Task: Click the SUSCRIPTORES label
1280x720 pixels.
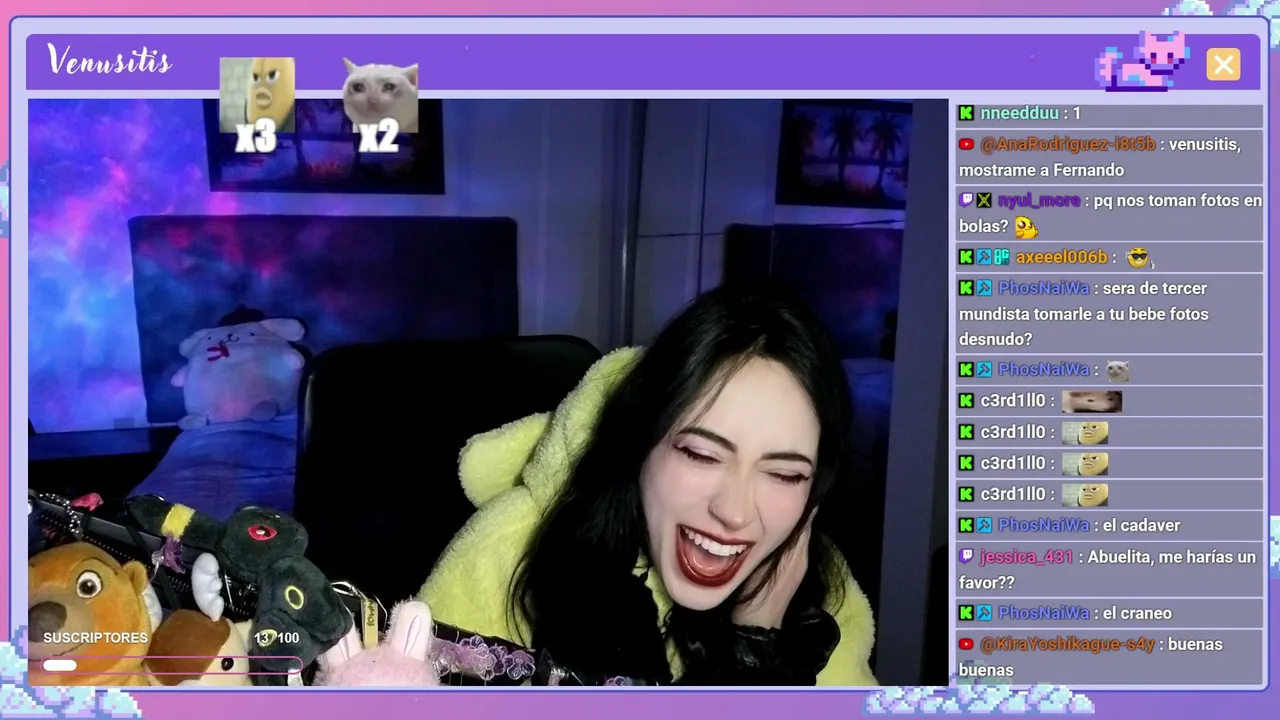Action: [x=95, y=638]
